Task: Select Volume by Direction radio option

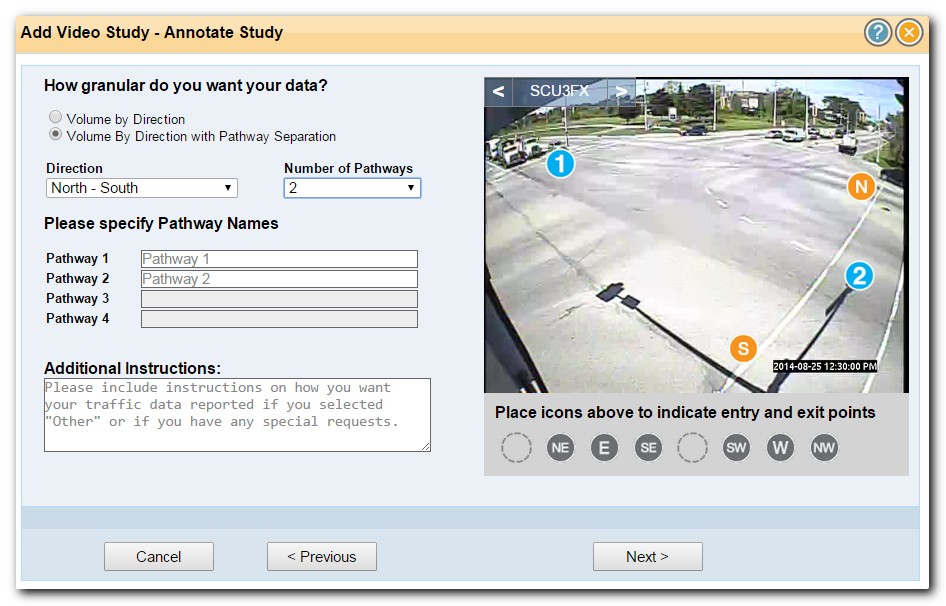Action: click(56, 118)
